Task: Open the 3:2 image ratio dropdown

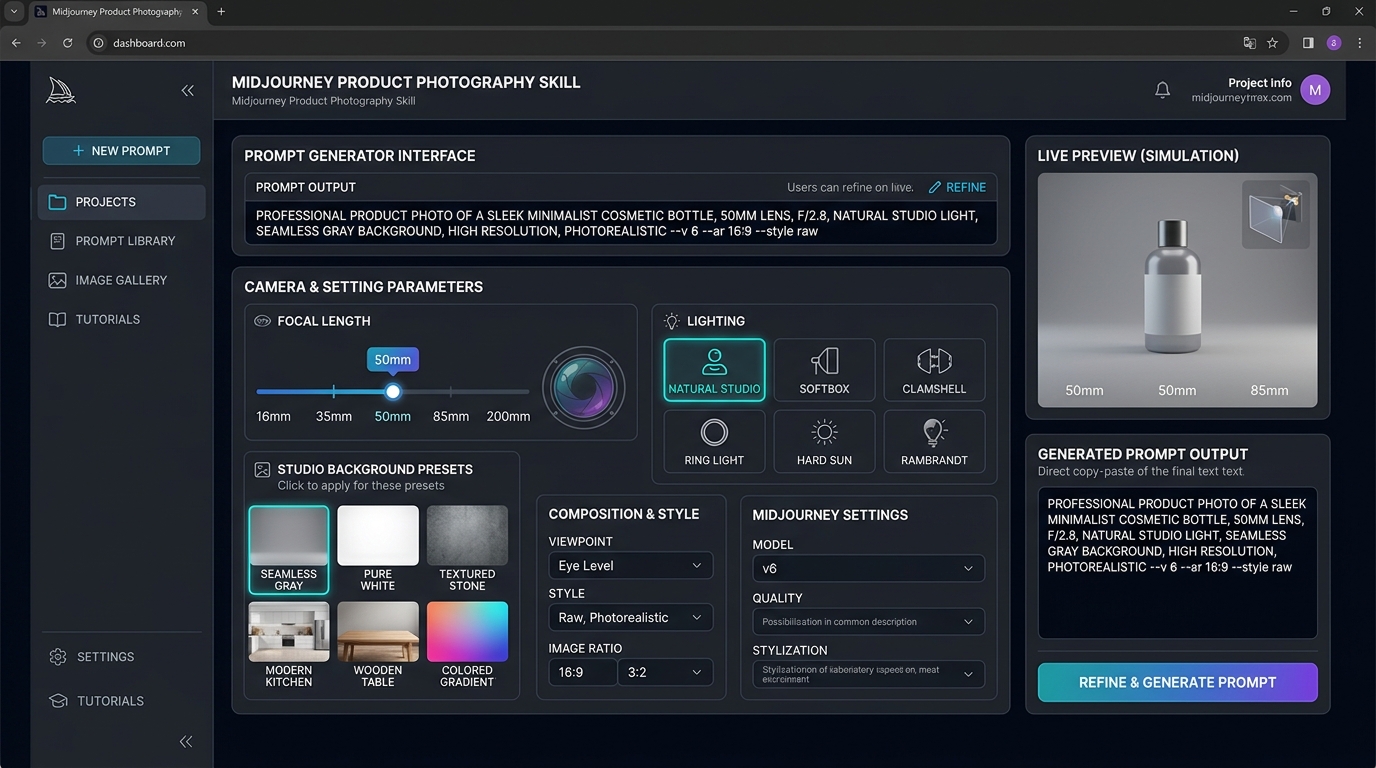Action: click(x=665, y=672)
